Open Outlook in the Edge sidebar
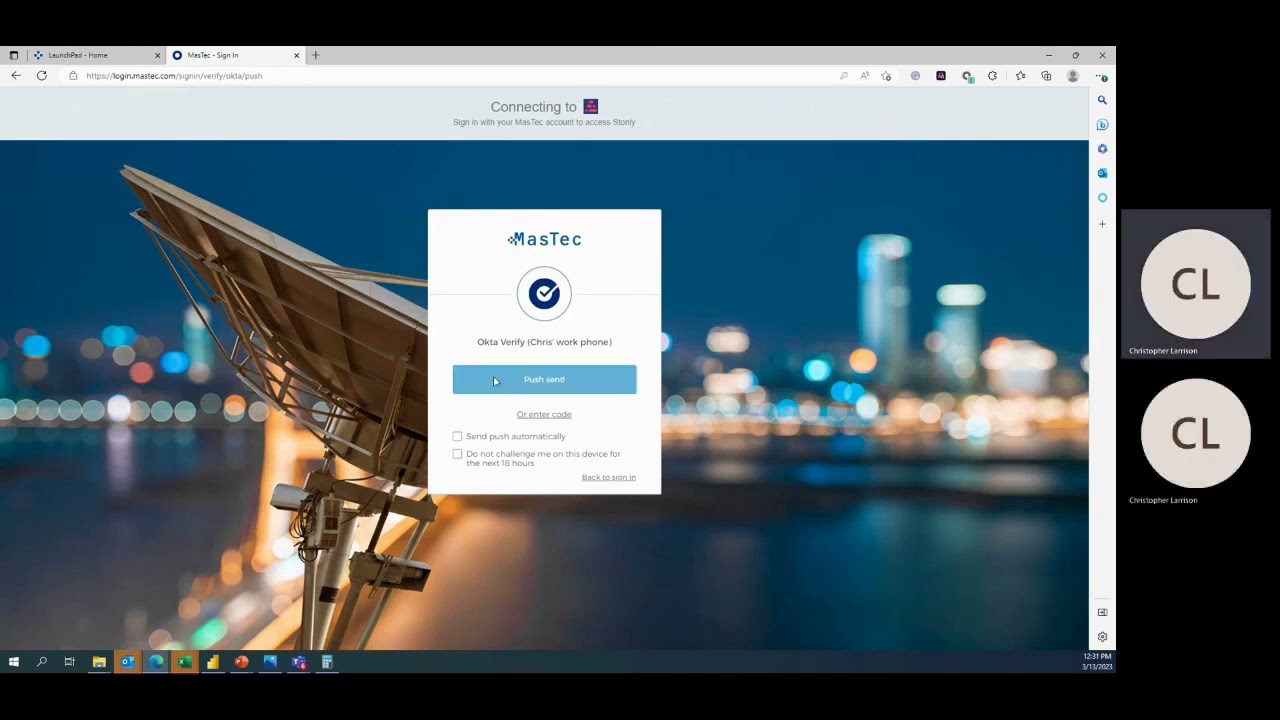1280x720 pixels. (x=1102, y=173)
